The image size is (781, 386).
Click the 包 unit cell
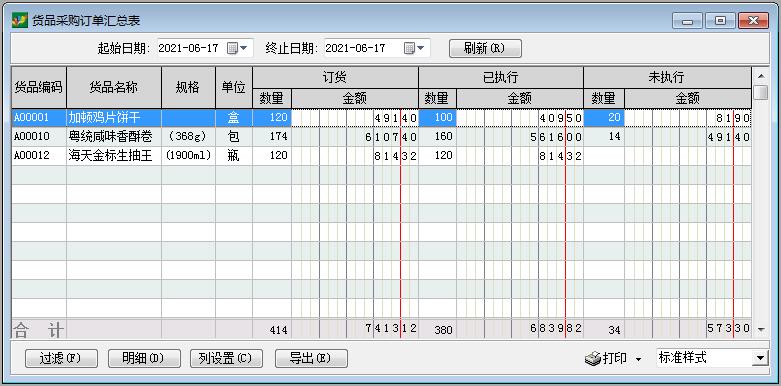click(234, 137)
